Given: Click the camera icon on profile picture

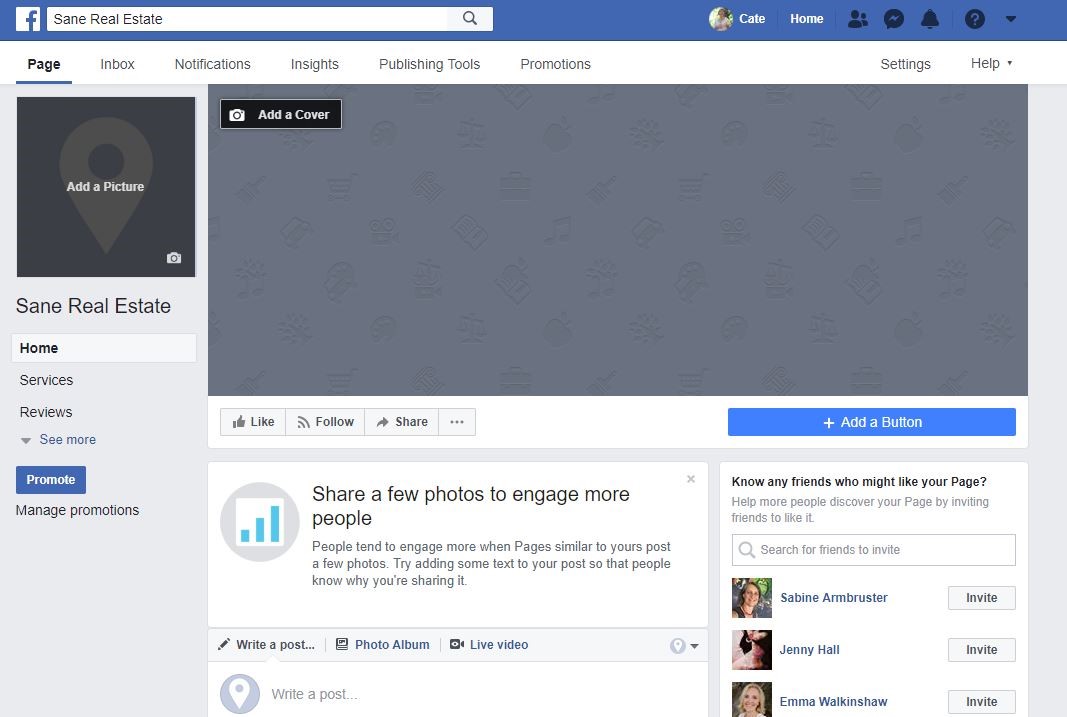Looking at the screenshot, I should point(174,258).
